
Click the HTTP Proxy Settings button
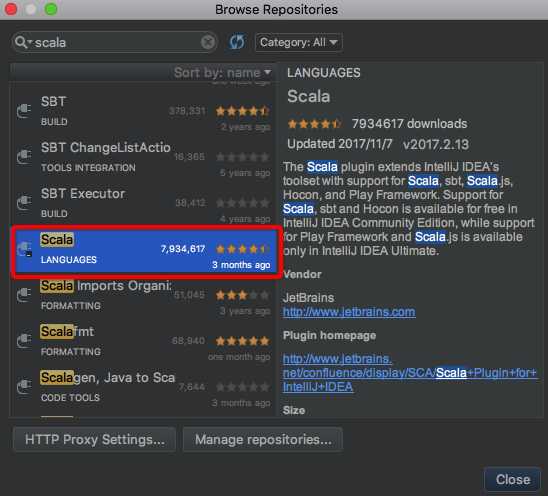pyautogui.click(x=94, y=439)
